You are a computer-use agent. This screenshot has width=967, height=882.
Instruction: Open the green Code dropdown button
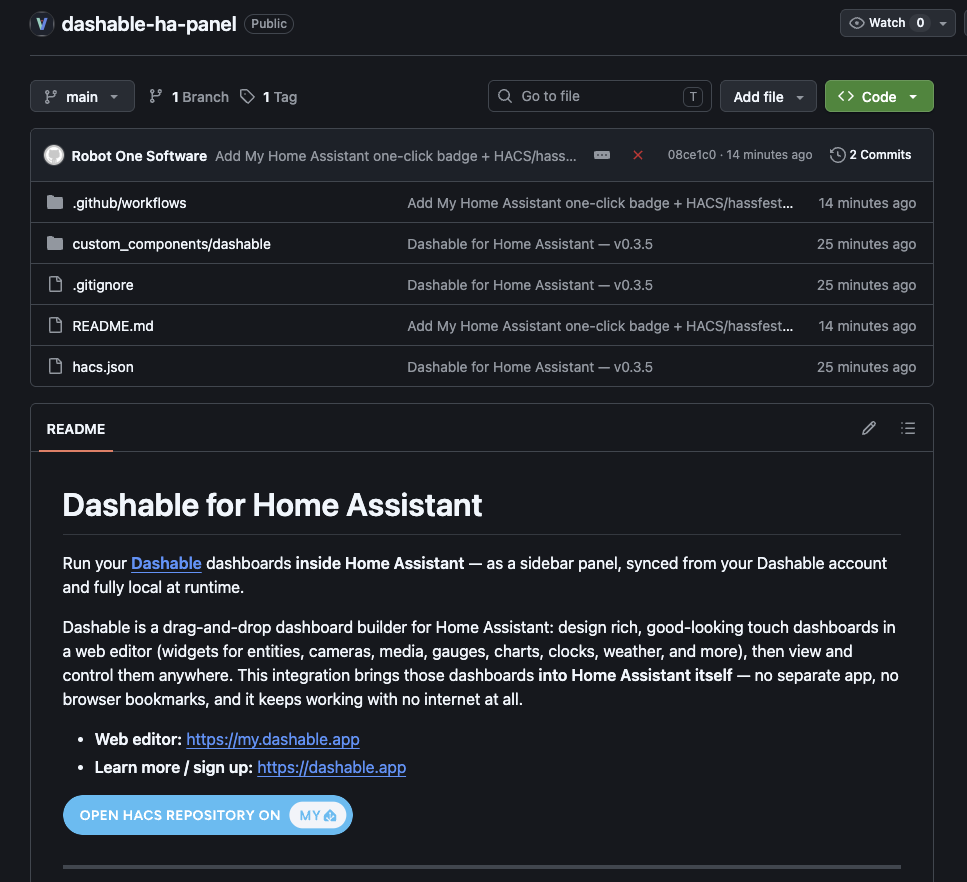[879, 97]
